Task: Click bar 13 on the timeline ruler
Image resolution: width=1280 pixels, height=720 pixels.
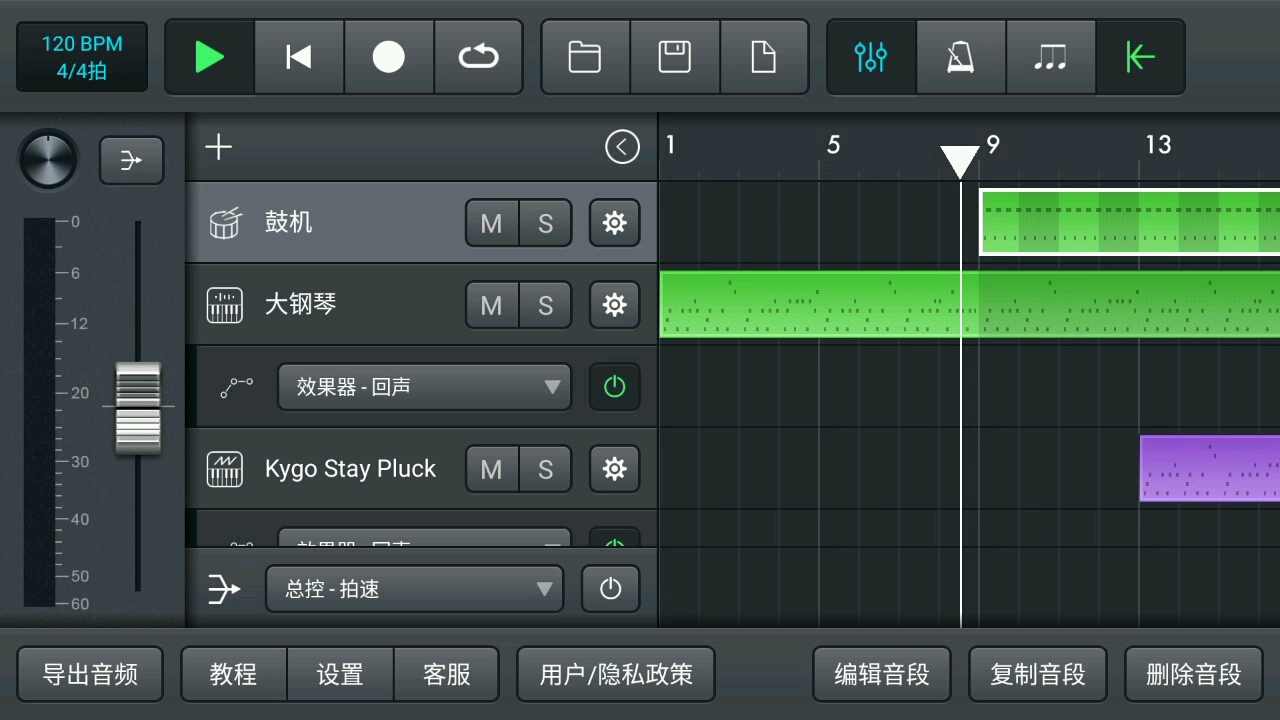Action: [x=1158, y=146]
